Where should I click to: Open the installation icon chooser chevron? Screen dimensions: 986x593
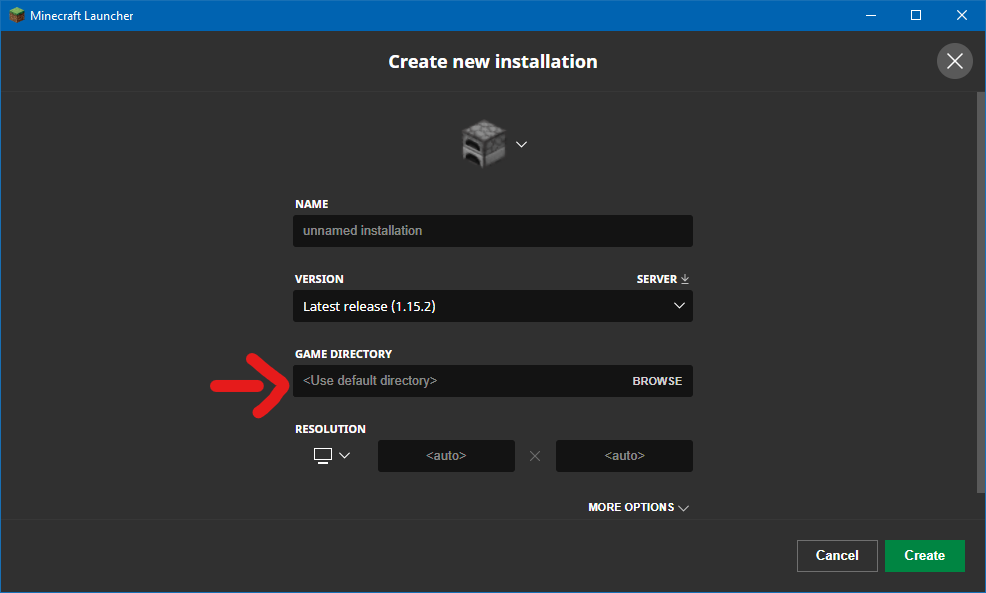pyautogui.click(x=521, y=145)
